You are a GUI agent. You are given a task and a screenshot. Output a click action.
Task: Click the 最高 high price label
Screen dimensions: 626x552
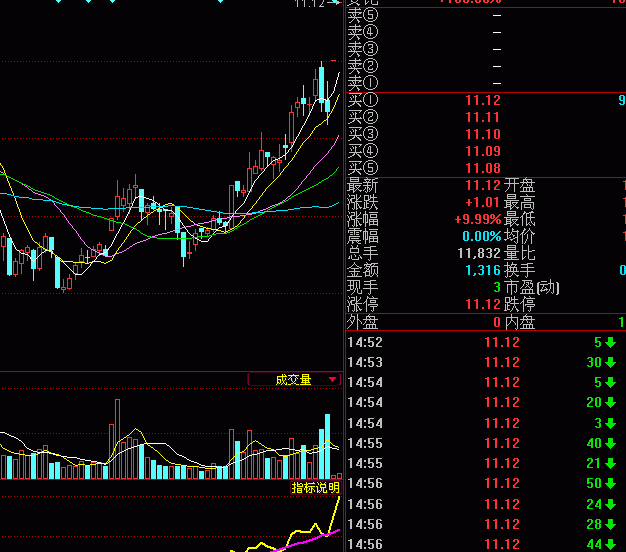click(519, 203)
